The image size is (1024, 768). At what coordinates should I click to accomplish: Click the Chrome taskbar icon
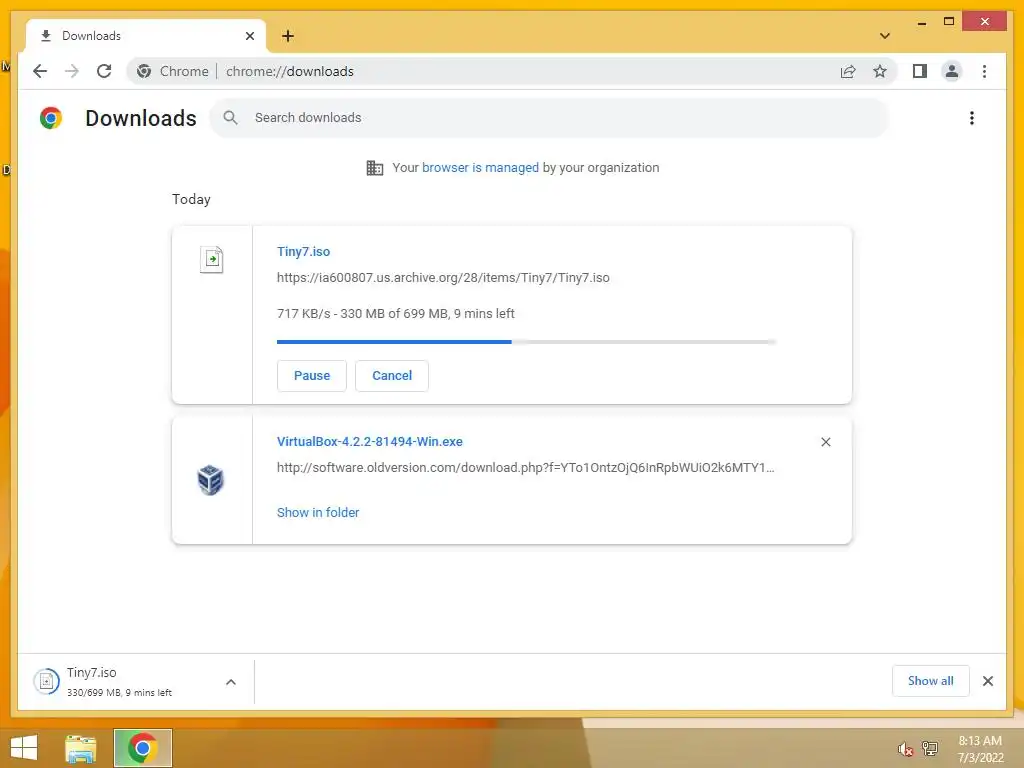point(142,748)
